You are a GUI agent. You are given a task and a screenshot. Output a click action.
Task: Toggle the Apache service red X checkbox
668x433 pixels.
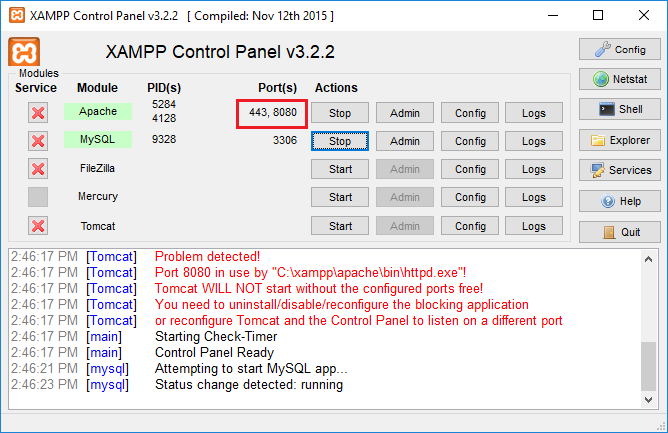point(38,113)
